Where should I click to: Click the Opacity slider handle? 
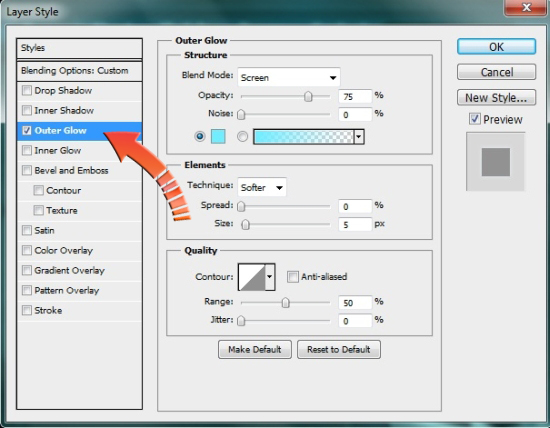coord(308,96)
